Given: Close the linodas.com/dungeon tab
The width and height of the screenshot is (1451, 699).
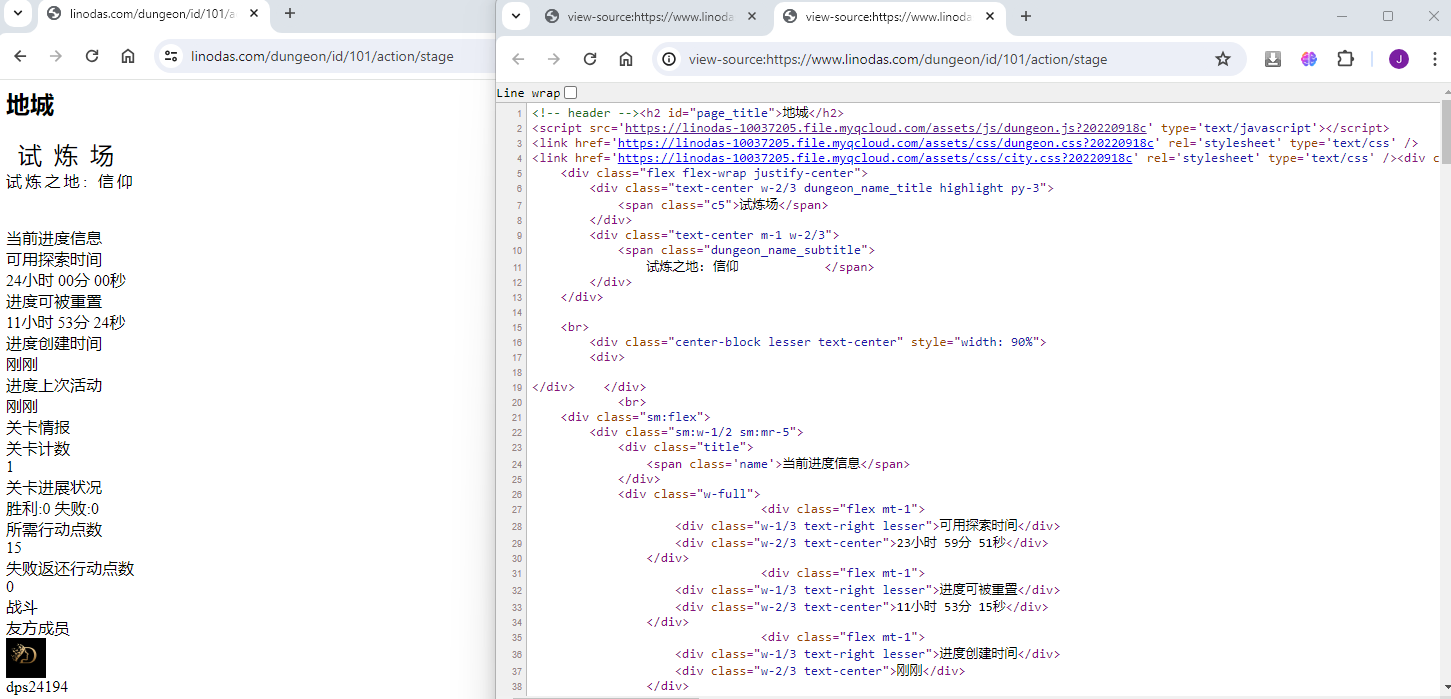Looking at the screenshot, I should click(x=254, y=14).
